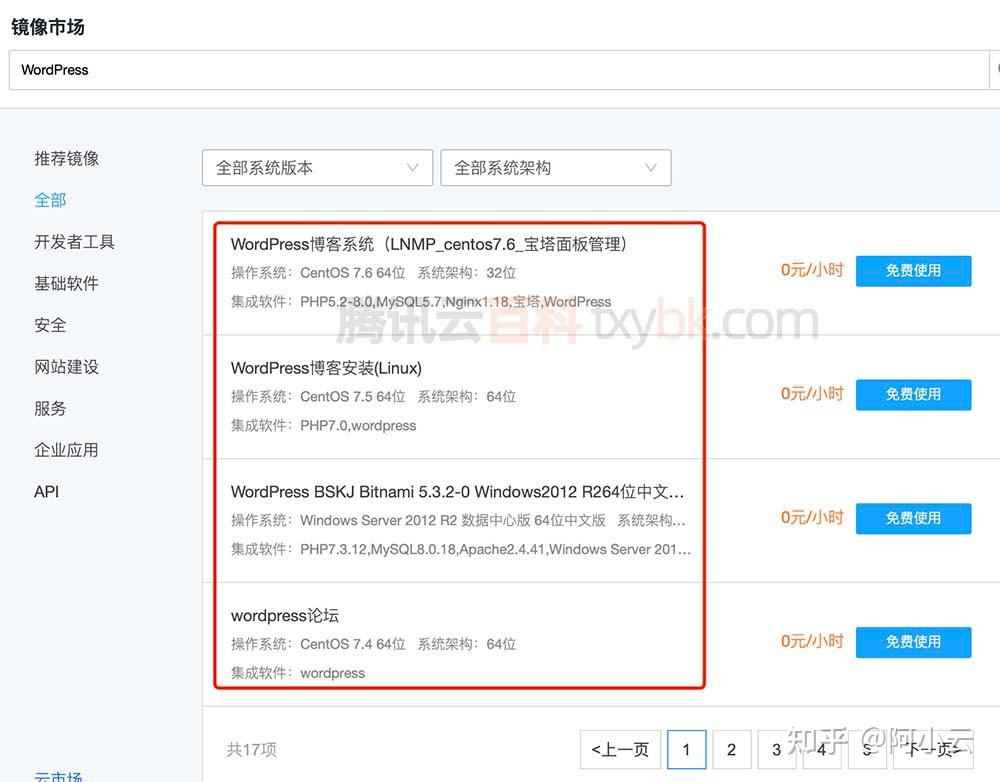Click the 共17项 total count text
This screenshot has width=1000, height=782.
251,749
